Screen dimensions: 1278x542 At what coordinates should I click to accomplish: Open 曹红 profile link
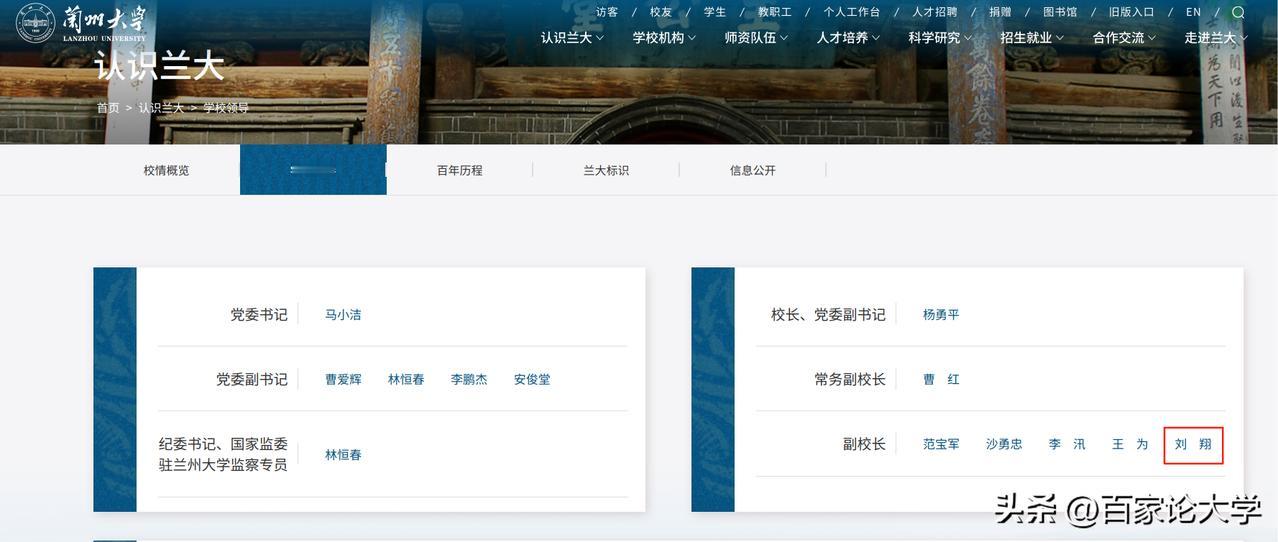941,380
